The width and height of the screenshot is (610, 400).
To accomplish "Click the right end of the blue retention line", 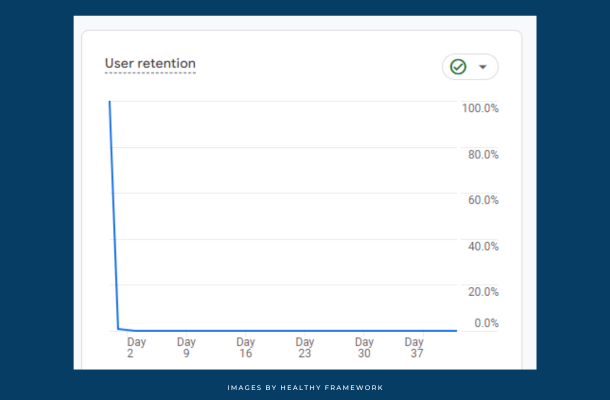I will 456,330.
